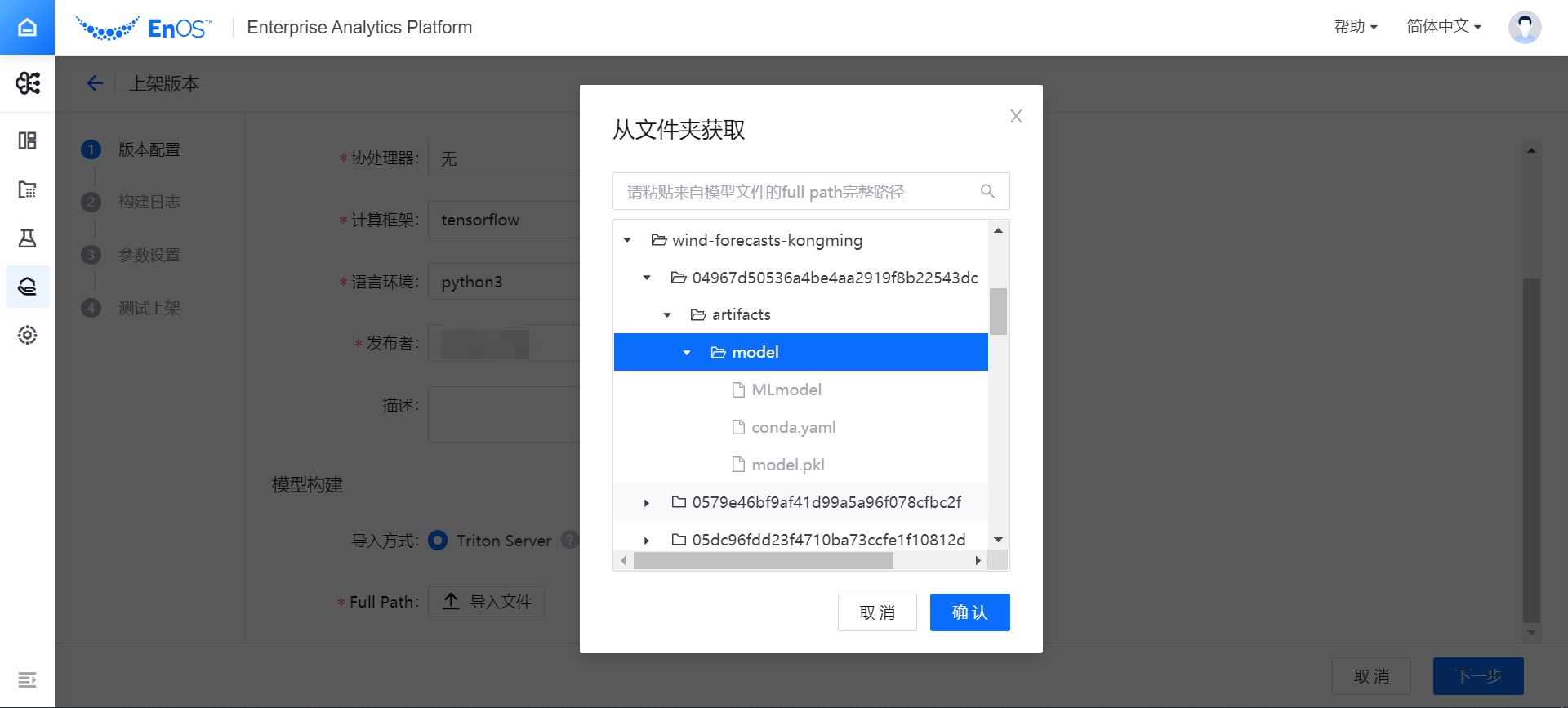Click the home icon in top-left corner
Viewport: 1568px width, 708px height.
coord(27,28)
